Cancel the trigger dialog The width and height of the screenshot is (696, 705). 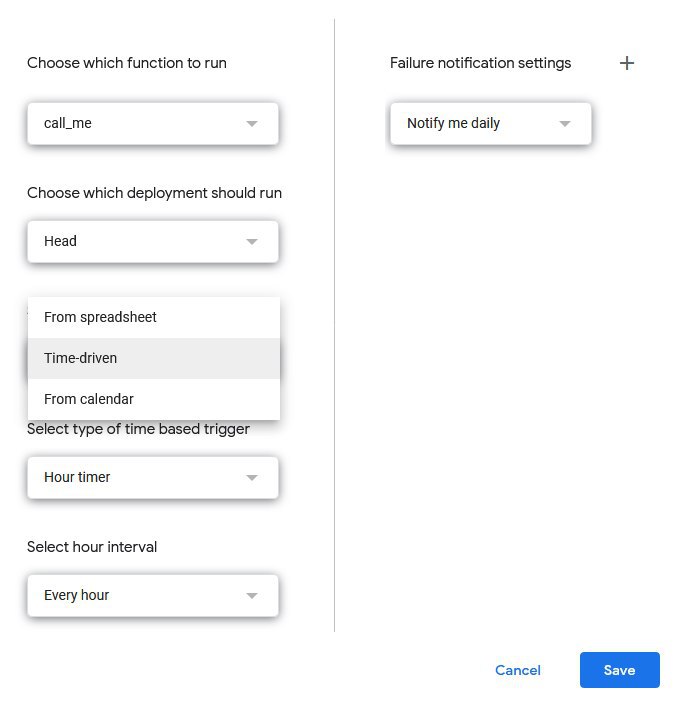click(x=518, y=670)
